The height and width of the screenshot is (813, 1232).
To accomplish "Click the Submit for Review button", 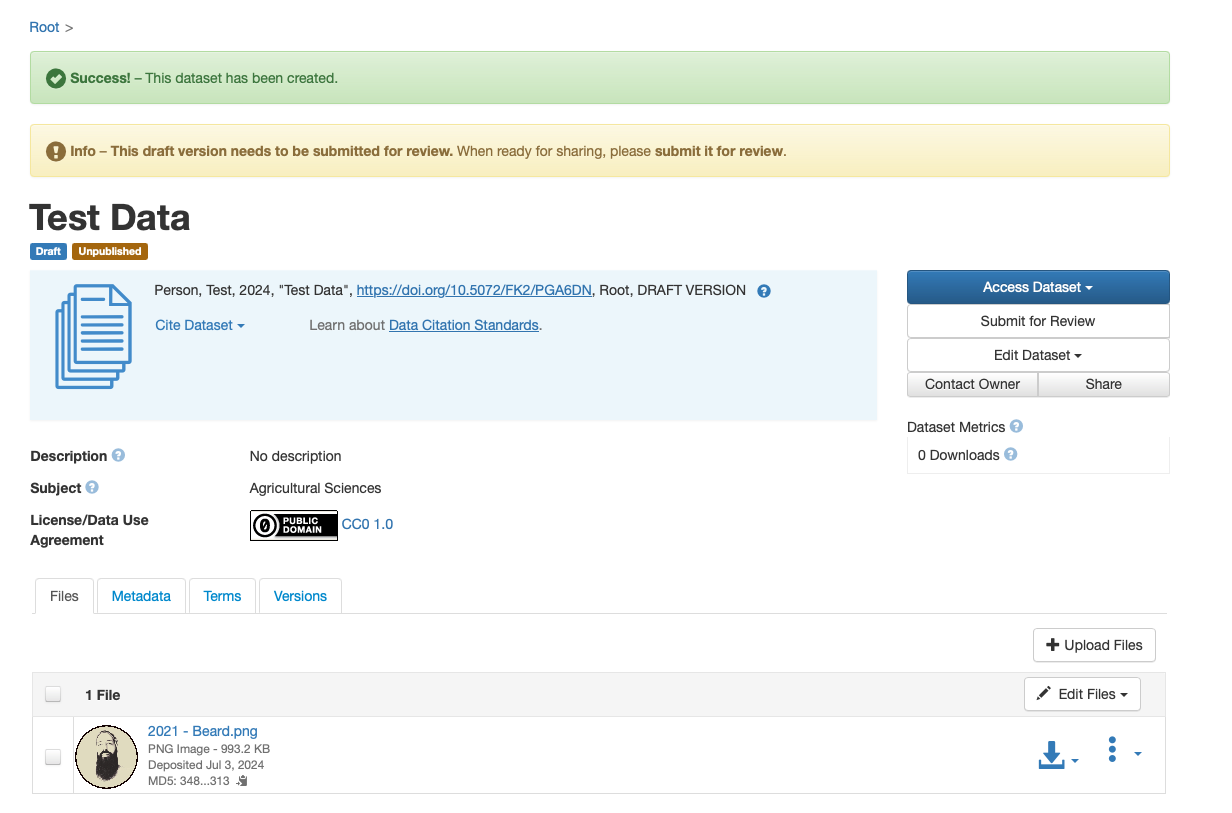I will (x=1037, y=321).
